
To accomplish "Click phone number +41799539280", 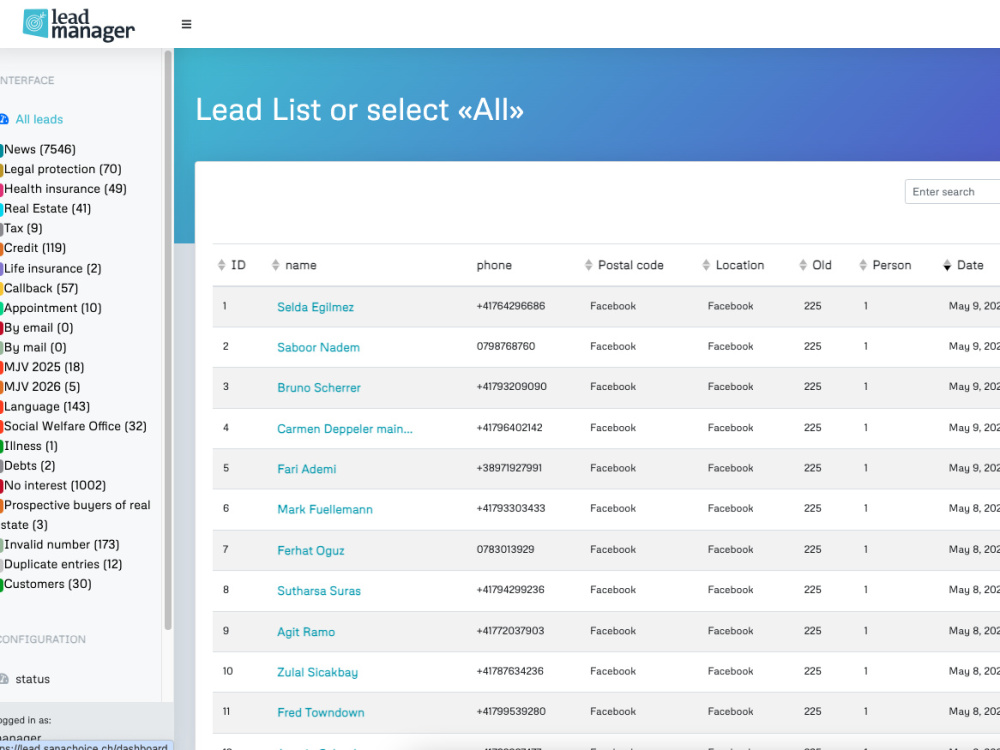I will (x=511, y=711).
